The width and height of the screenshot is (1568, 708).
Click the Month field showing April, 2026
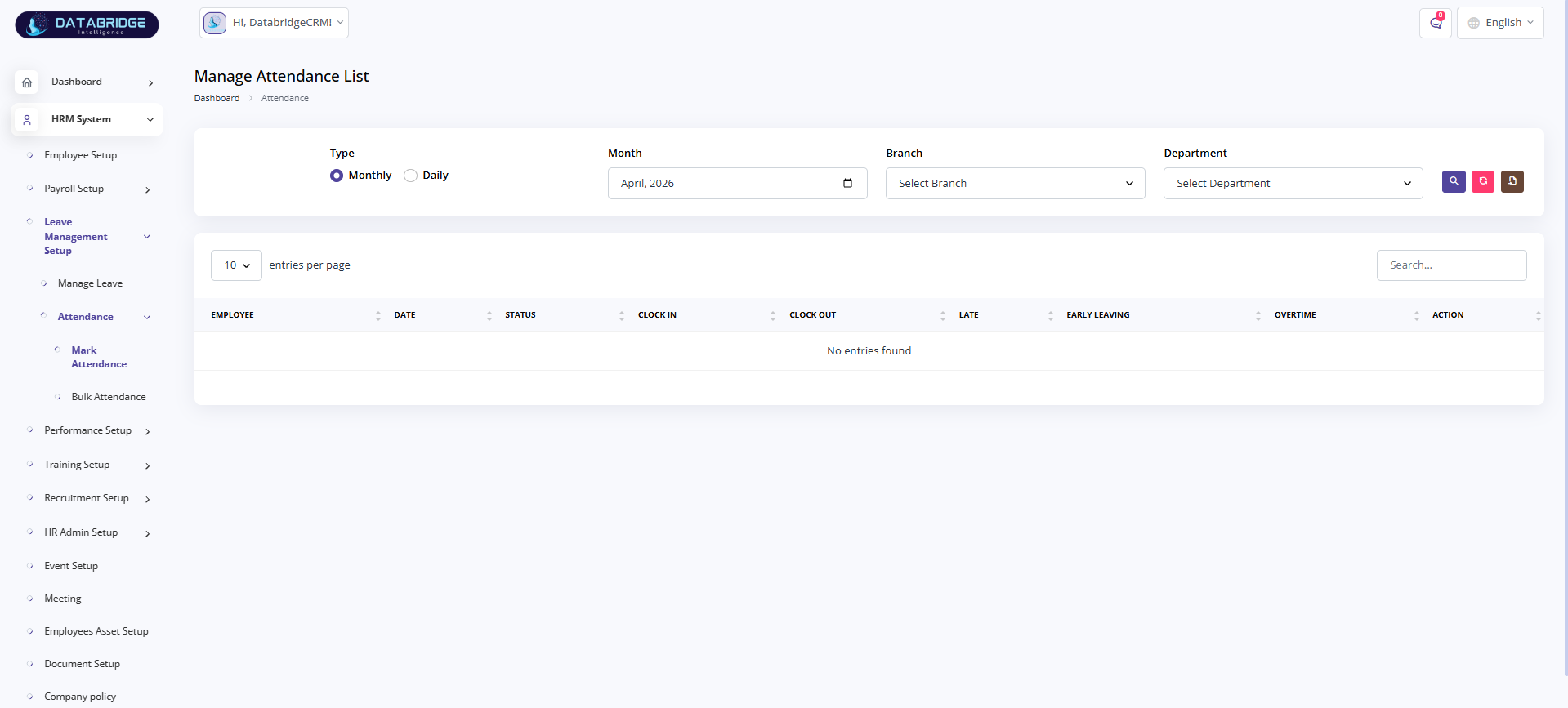tap(737, 184)
